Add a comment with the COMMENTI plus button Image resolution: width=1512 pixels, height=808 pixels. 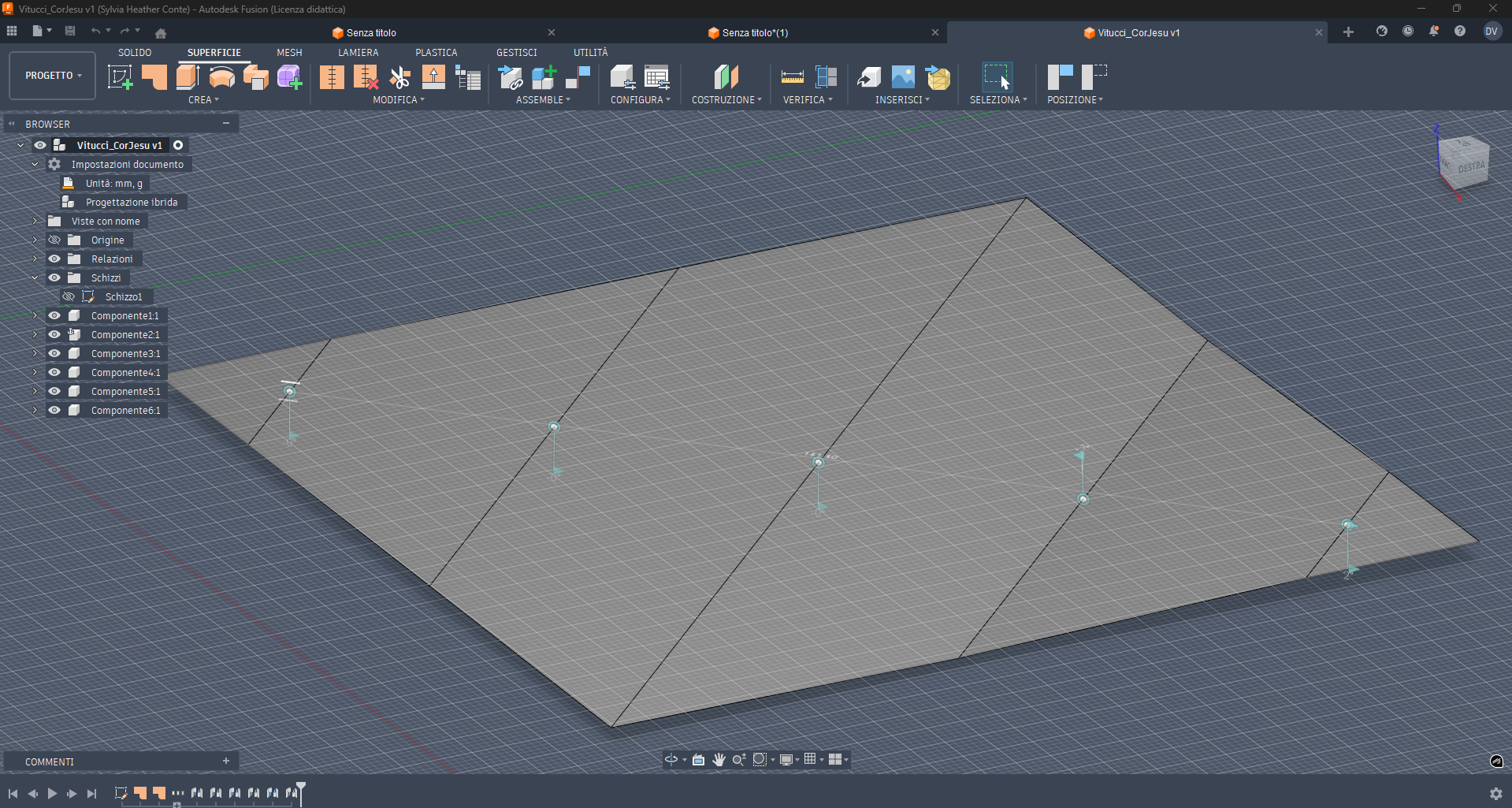pyautogui.click(x=226, y=761)
